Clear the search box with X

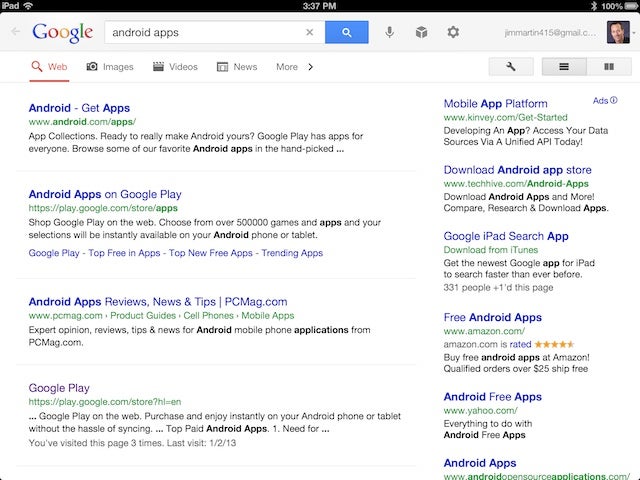coord(309,32)
